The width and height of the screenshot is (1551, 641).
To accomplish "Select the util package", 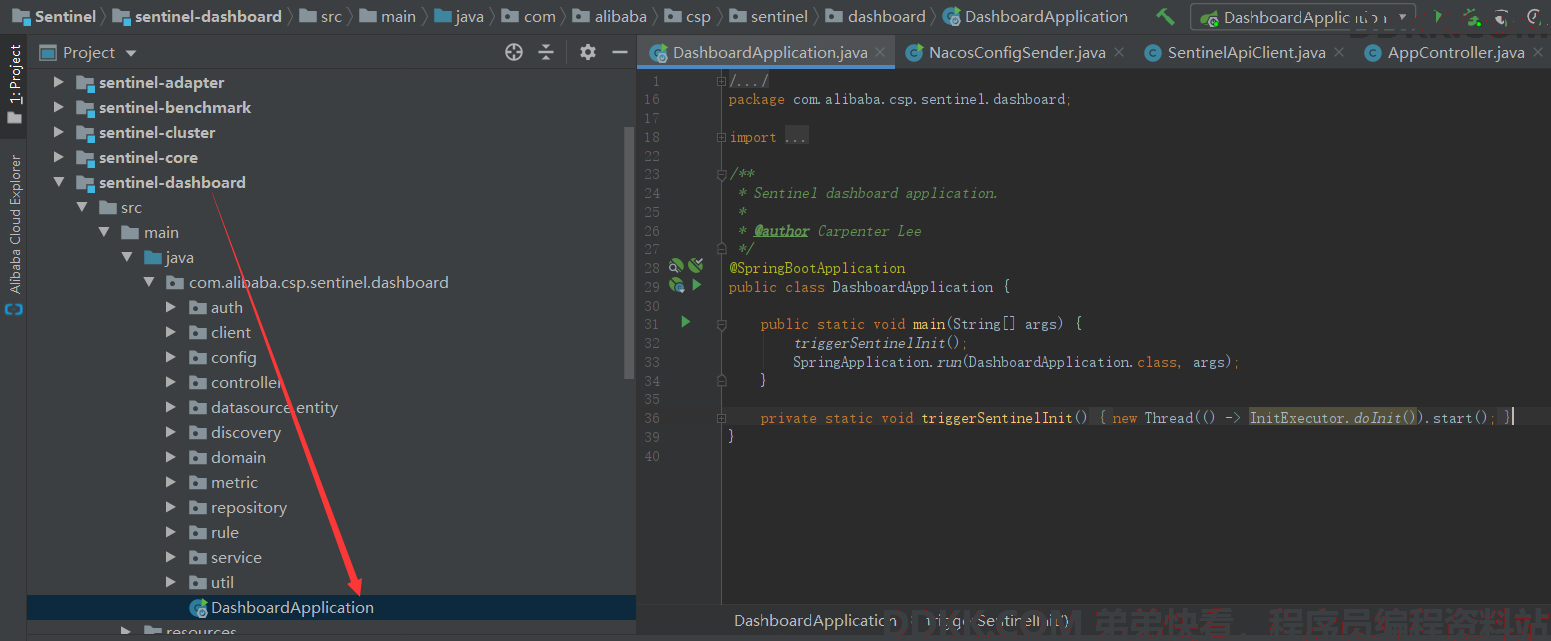I will coord(222,582).
